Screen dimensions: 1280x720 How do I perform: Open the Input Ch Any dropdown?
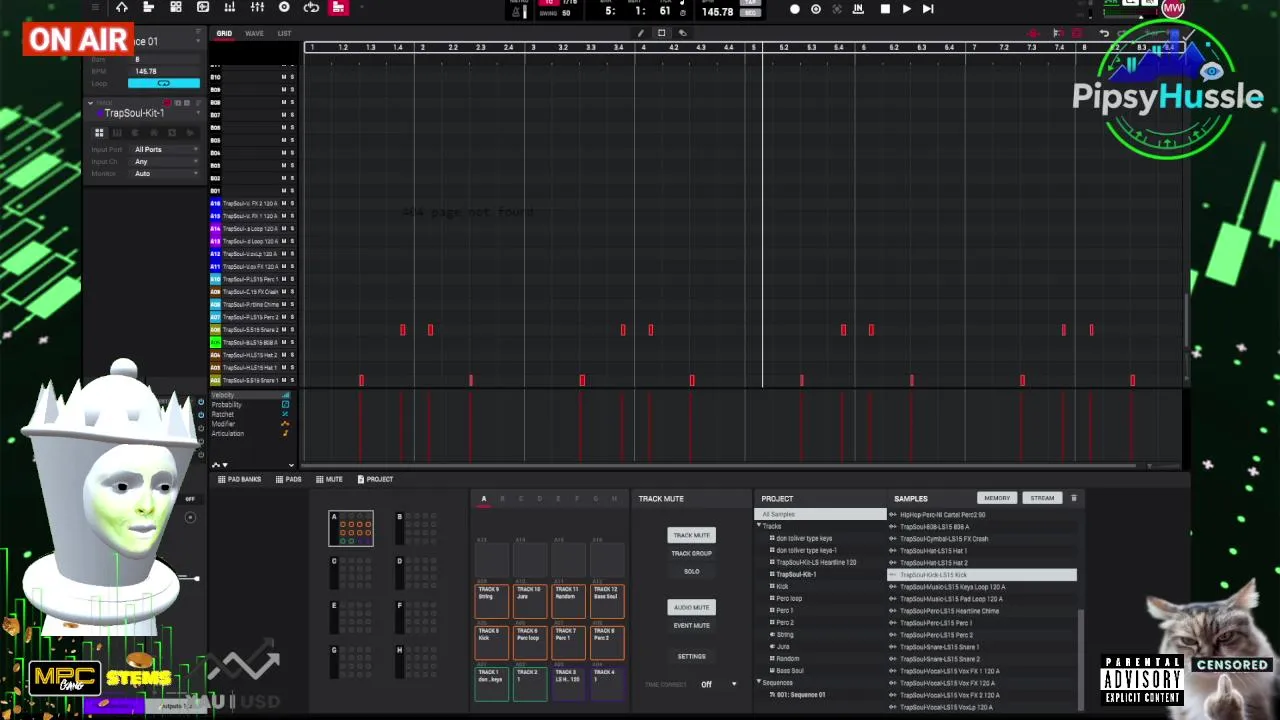click(166, 162)
